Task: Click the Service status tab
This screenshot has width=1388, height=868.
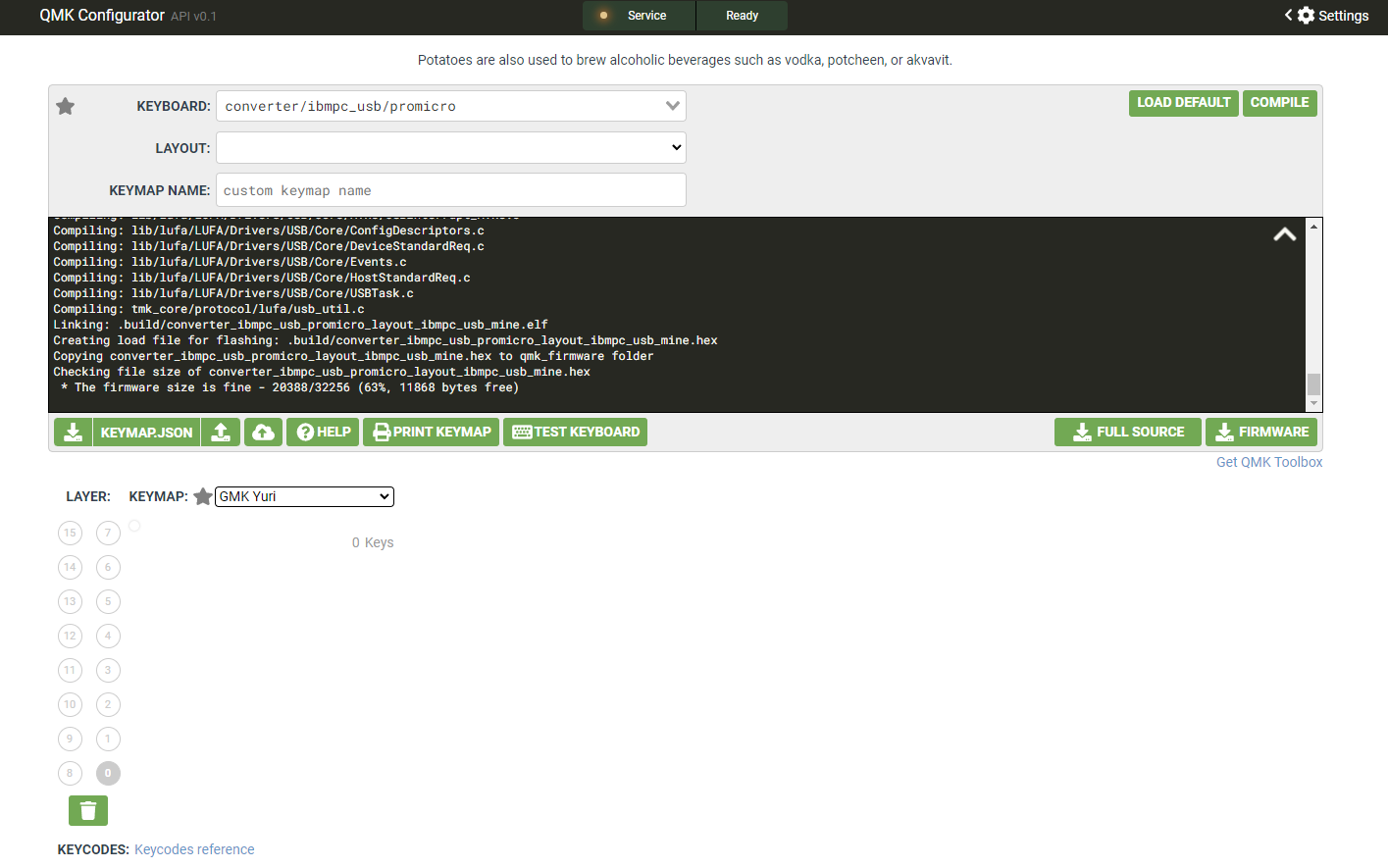Action: coord(639,16)
